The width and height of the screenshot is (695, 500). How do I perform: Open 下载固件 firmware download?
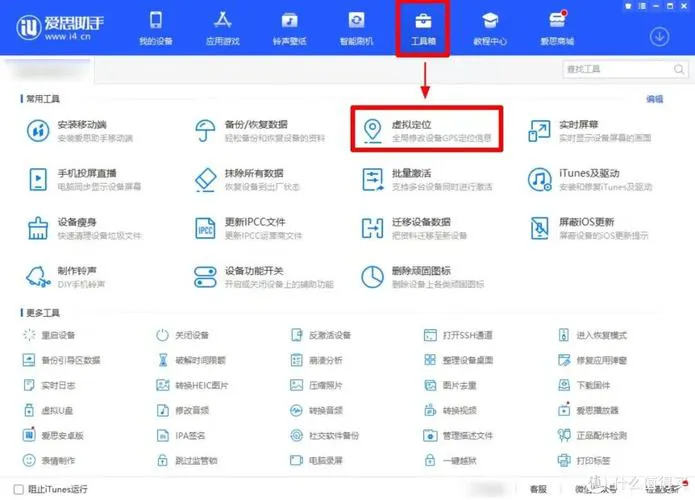point(584,385)
